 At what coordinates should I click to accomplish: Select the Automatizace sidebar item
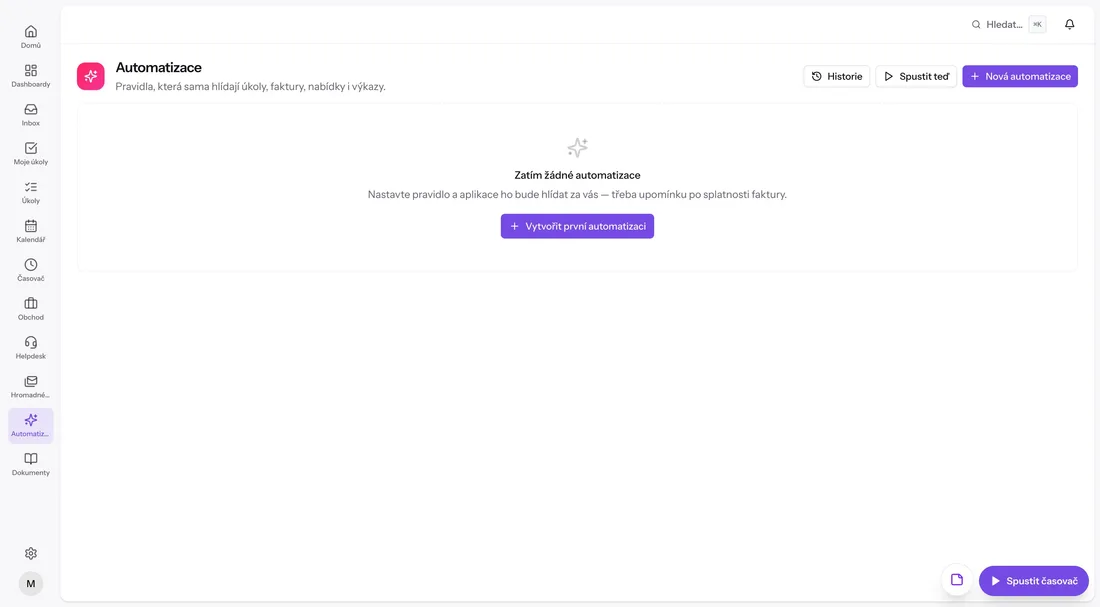tap(31, 425)
